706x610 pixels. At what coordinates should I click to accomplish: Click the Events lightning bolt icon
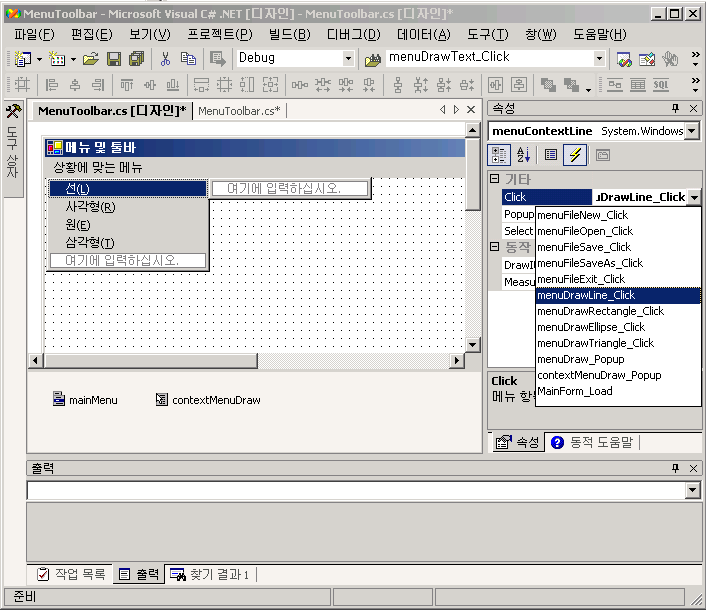576,155
